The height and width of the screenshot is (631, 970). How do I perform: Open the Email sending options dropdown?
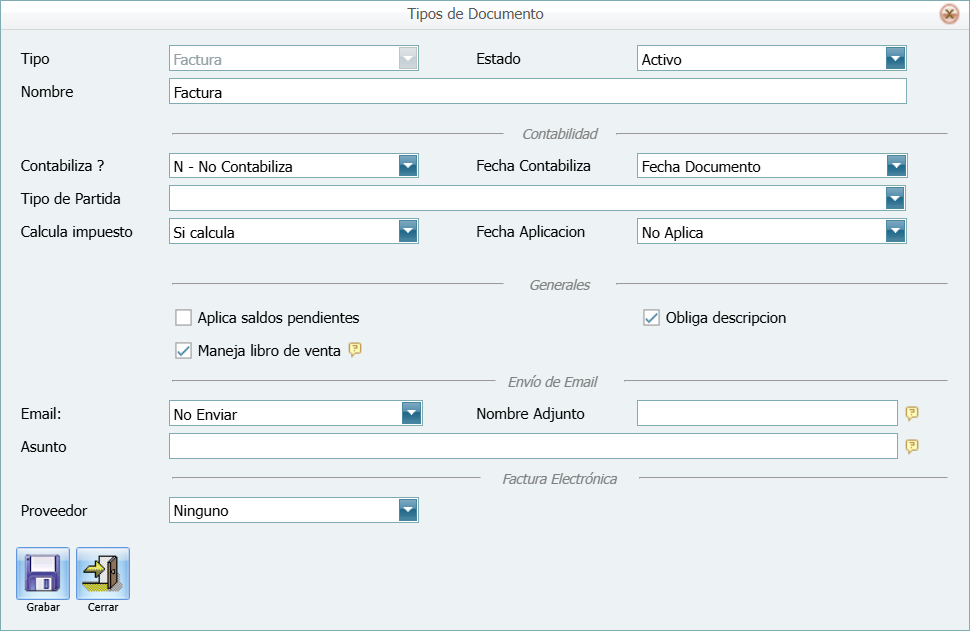(x=408, y=412)
